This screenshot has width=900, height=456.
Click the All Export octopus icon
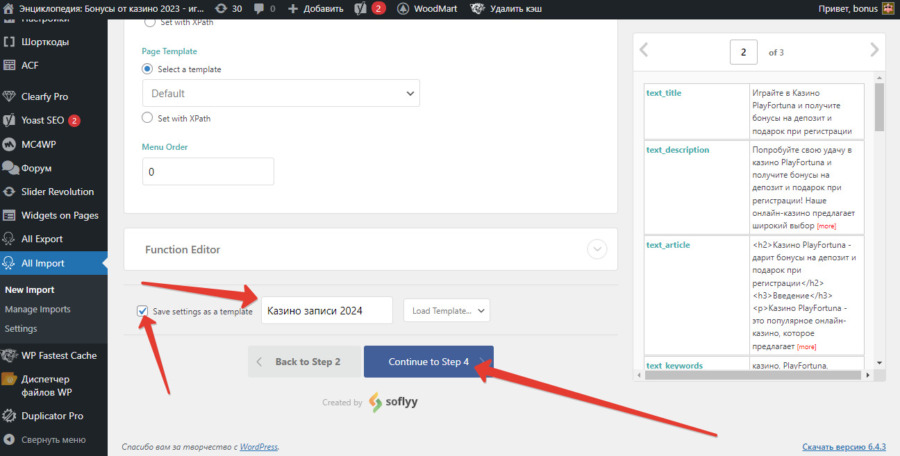9,239
